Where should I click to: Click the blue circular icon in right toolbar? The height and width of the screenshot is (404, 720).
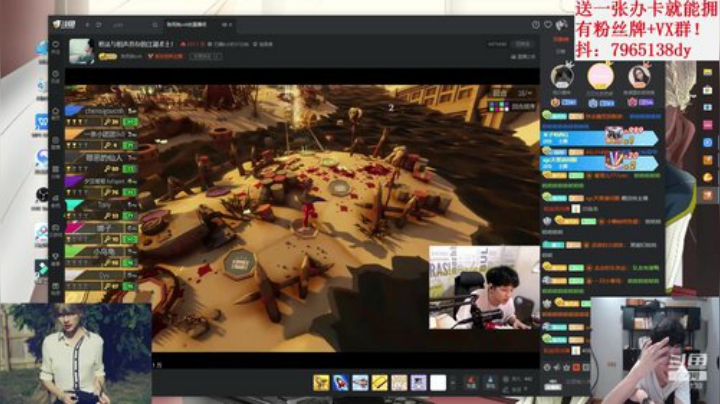pos(708,143)
